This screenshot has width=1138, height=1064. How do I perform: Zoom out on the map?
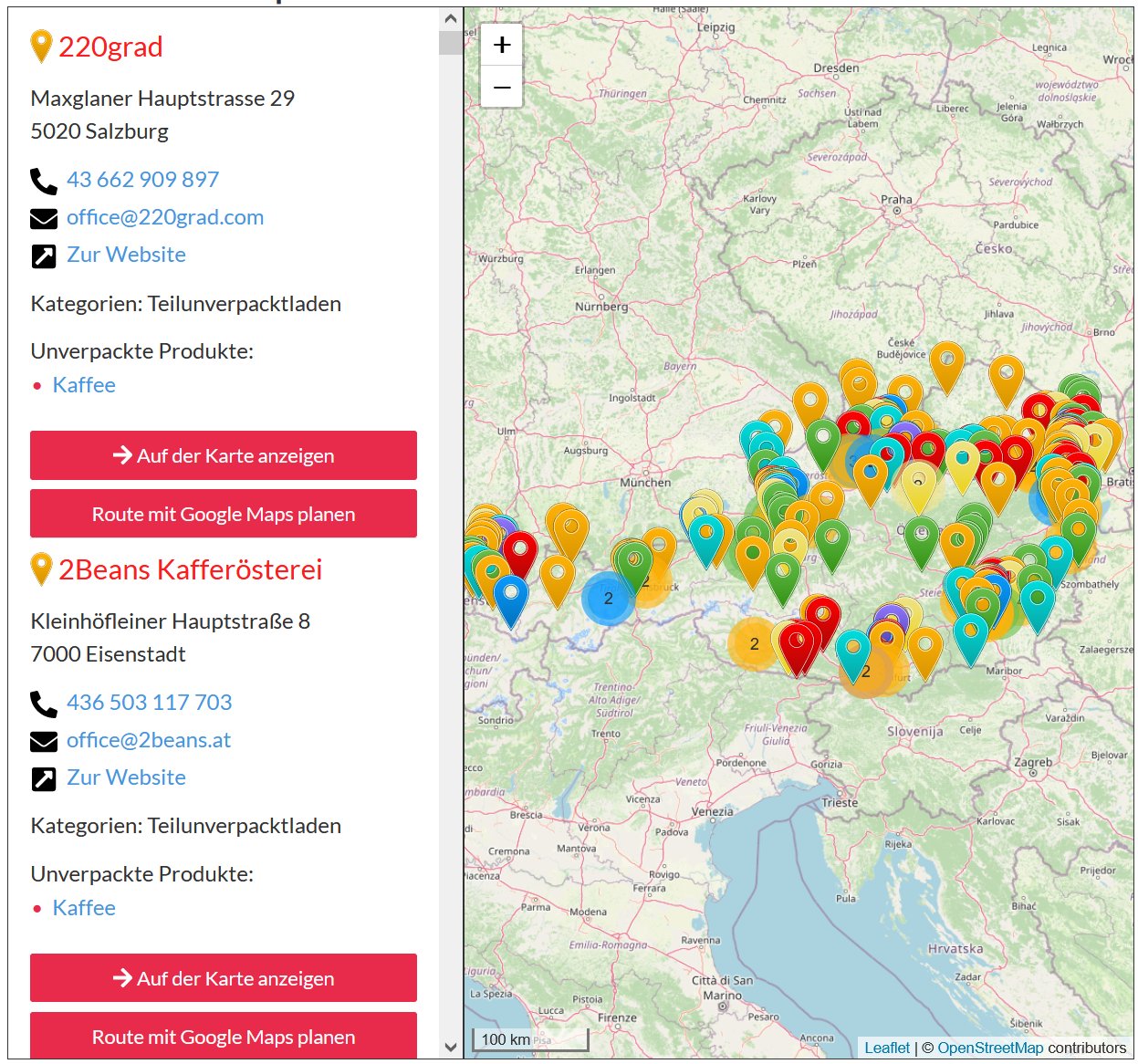click(502, 88)
